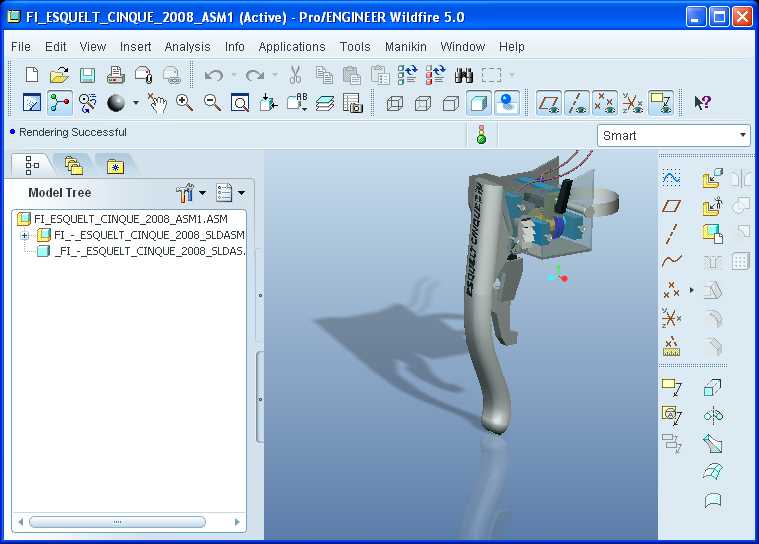
Task: Insert a datum curve from right toolbar
Action: [x=671, y=261]
